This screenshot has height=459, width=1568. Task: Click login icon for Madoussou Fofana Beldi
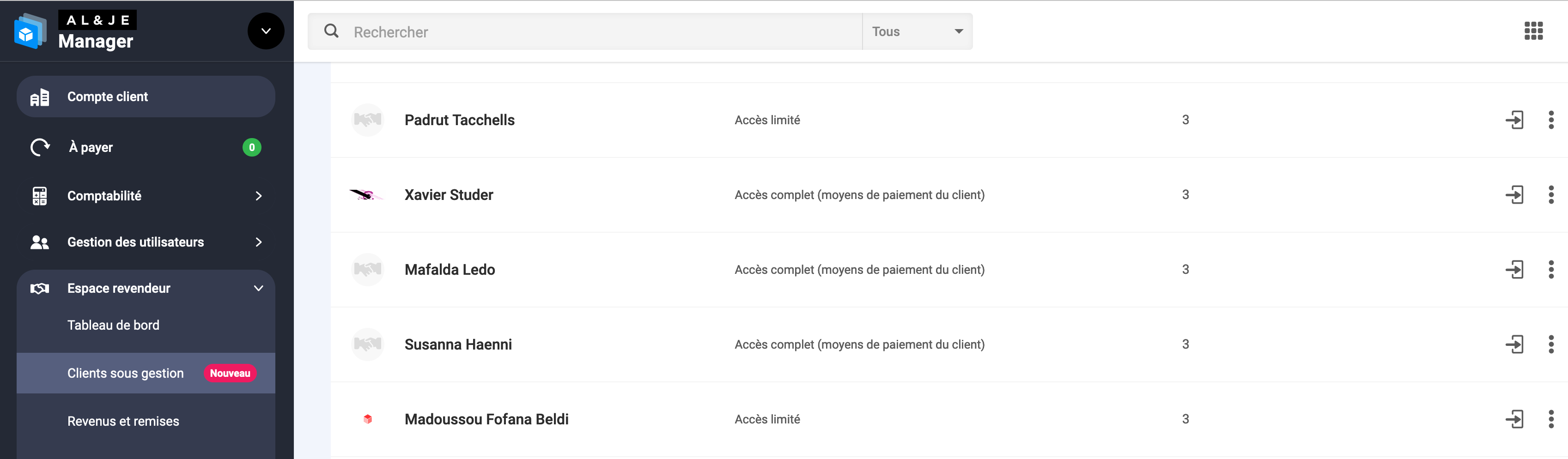[1514, 419]
